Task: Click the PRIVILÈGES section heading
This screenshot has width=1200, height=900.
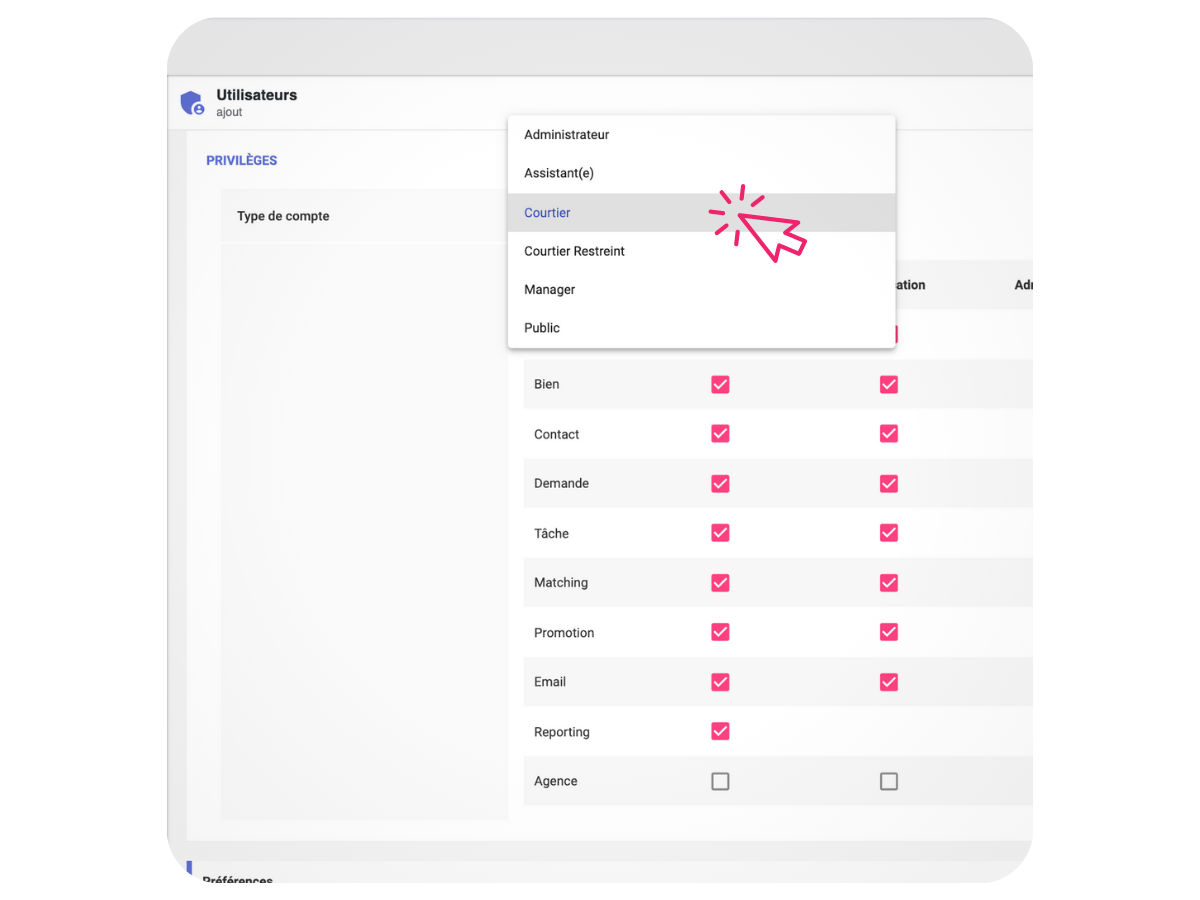Action: 242,160
